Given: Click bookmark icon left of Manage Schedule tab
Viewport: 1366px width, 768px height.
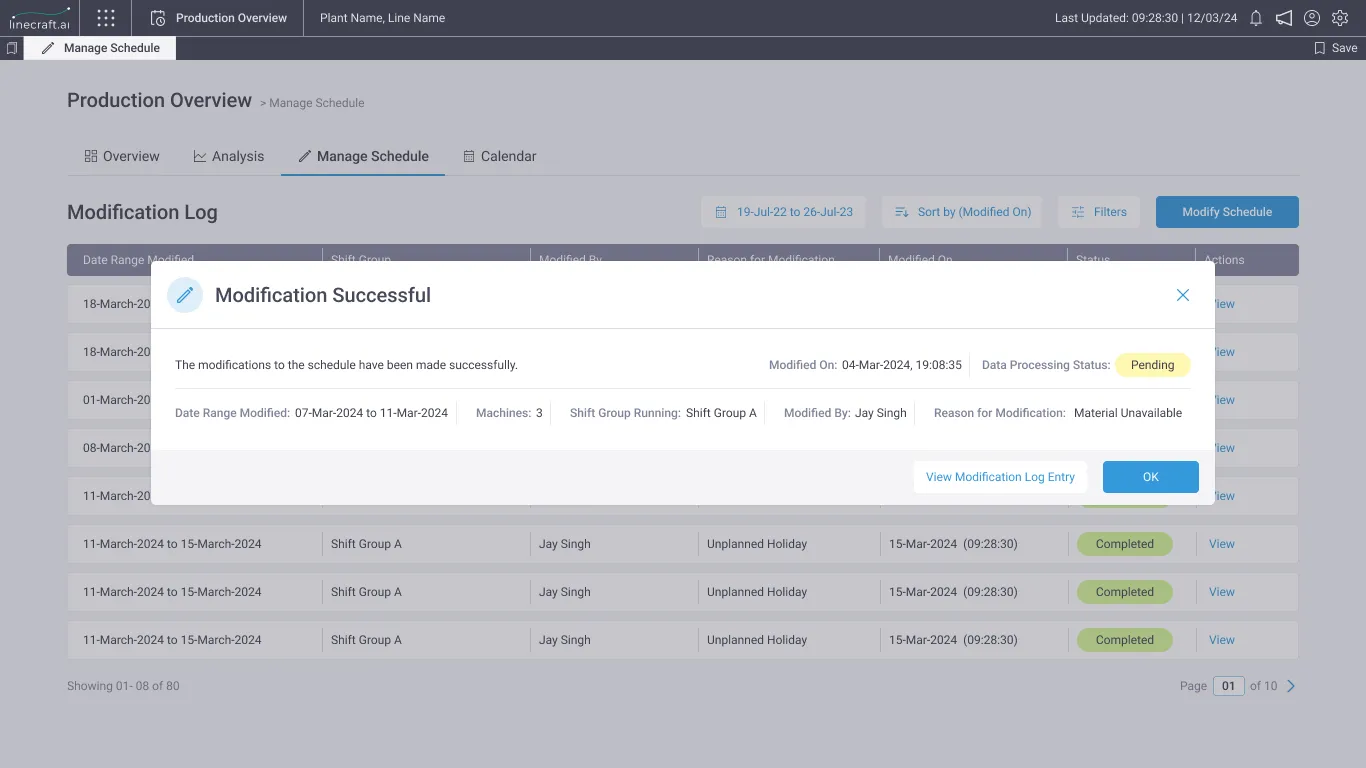Looking at the screenshot, I should pos(12,48).
